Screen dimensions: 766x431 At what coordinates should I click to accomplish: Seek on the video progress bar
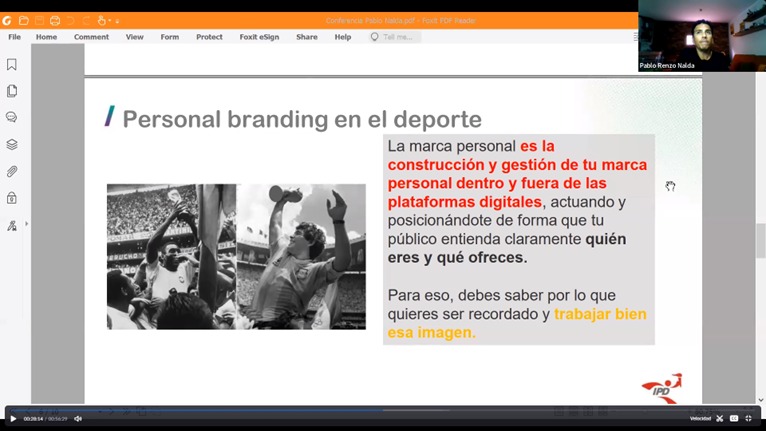383,410
